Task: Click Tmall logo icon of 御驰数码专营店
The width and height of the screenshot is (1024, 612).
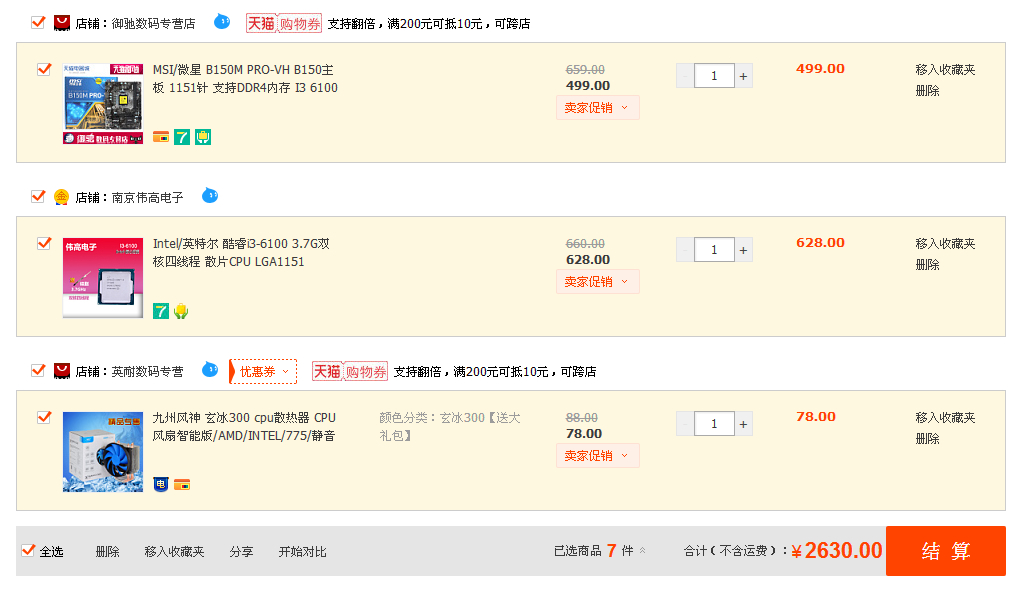Action: pos(61,24)
